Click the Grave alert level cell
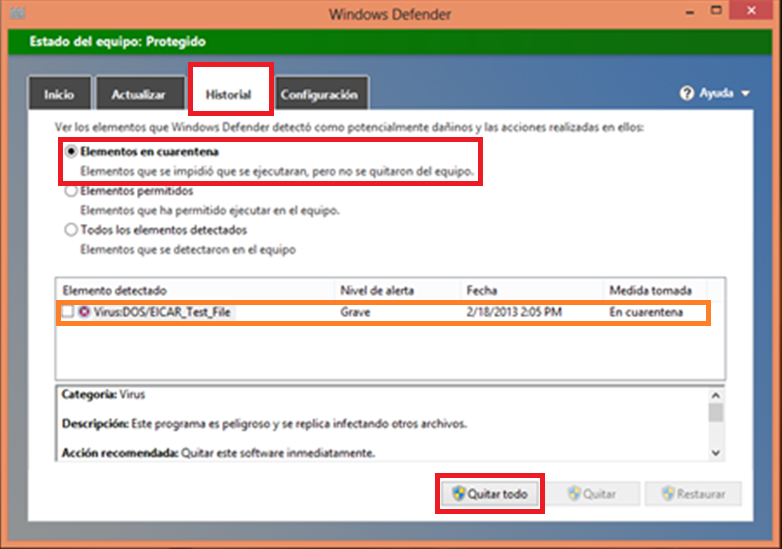The width and height of the screenshot is (782, 549). point(355,312)
